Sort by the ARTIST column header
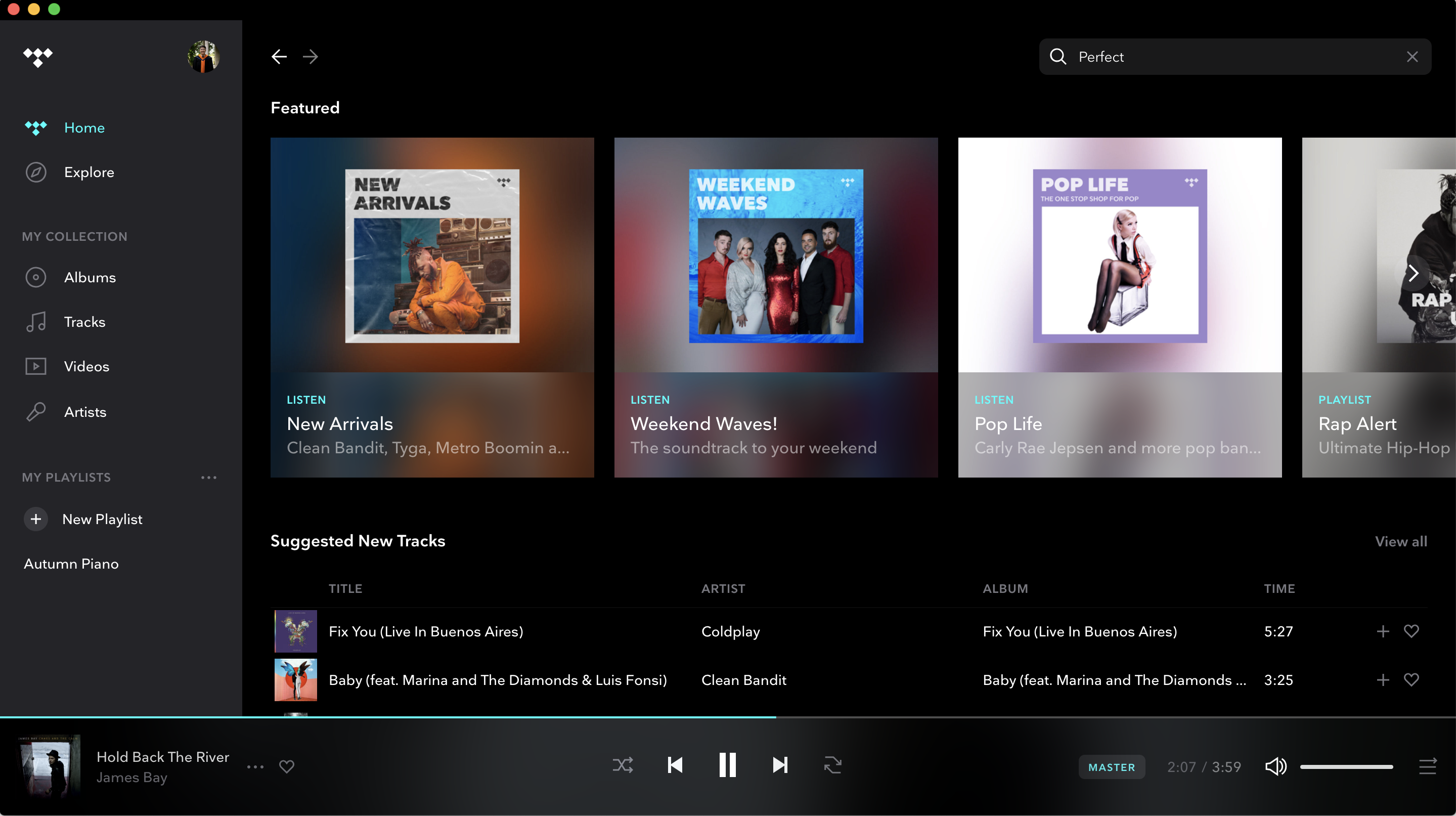 click(723, 589)
